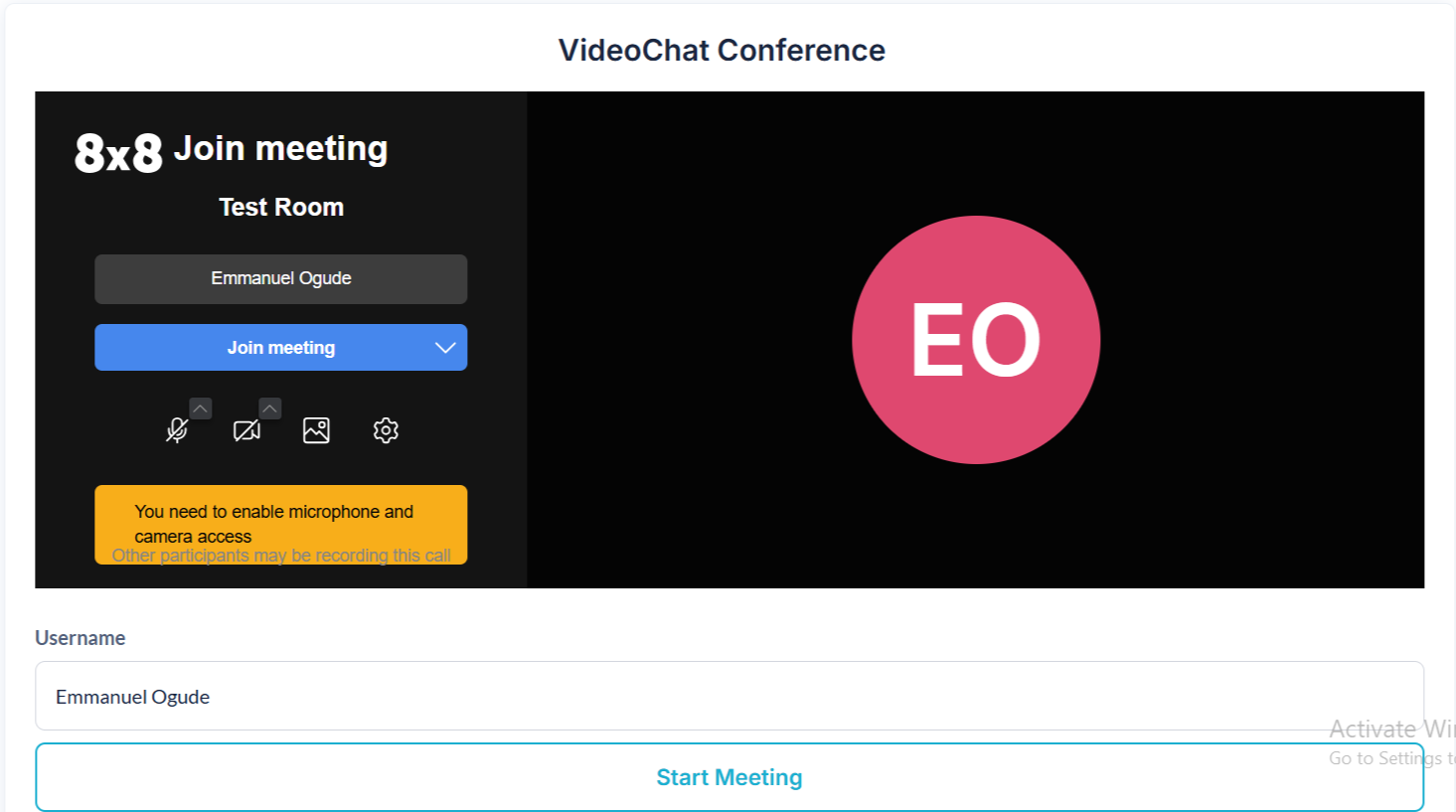Image resolution: width=1456 pixels, height=812 pixels.
Task: Open the Join meeting dropdown arrow
Action: (445, 348)
